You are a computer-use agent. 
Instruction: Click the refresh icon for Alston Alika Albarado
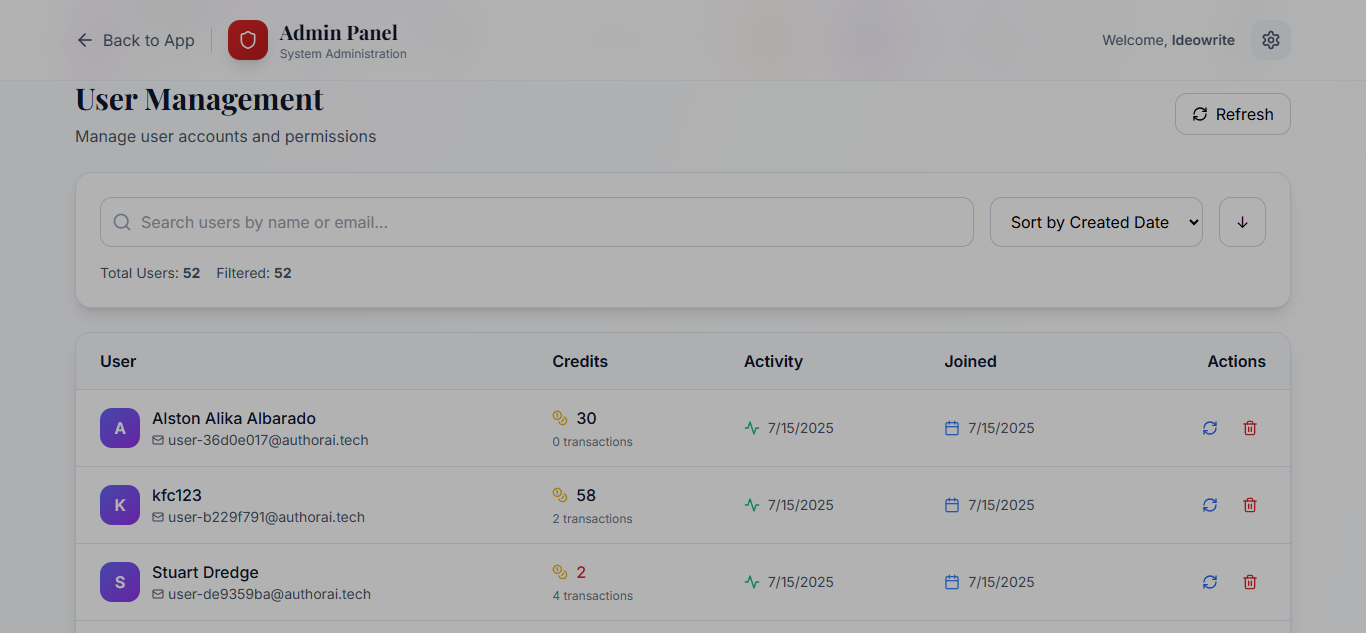tap(1210, 428)
